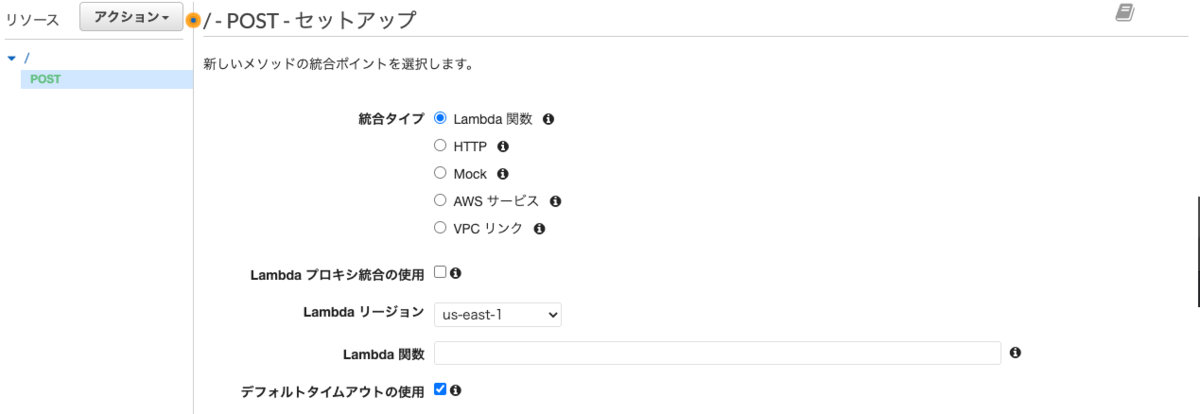Click info icon next to Lambda プロキシ統合 checkbox
1200x414 pixels.
(455, 273)
